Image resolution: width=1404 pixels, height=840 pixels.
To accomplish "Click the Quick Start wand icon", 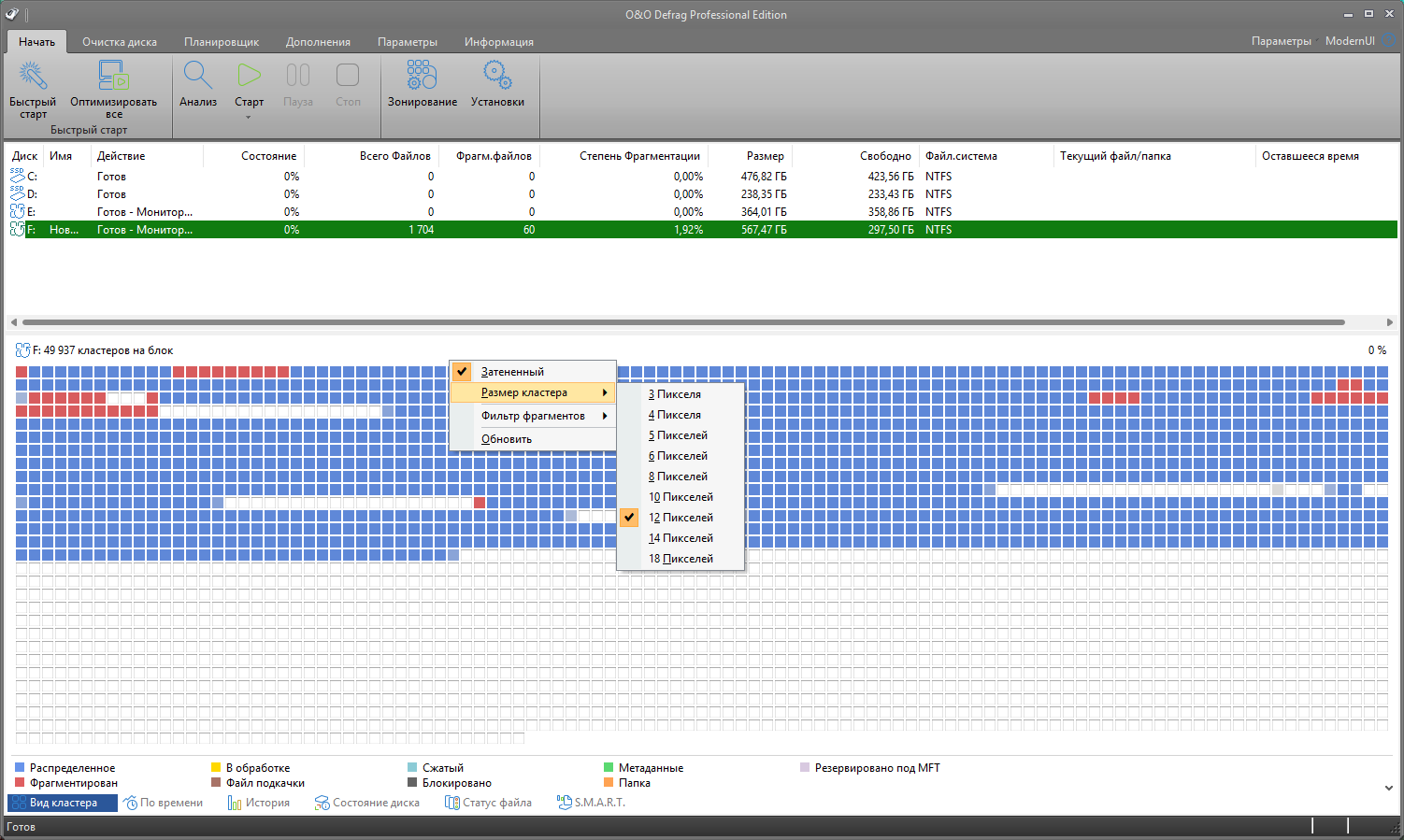I will (33, 77).
